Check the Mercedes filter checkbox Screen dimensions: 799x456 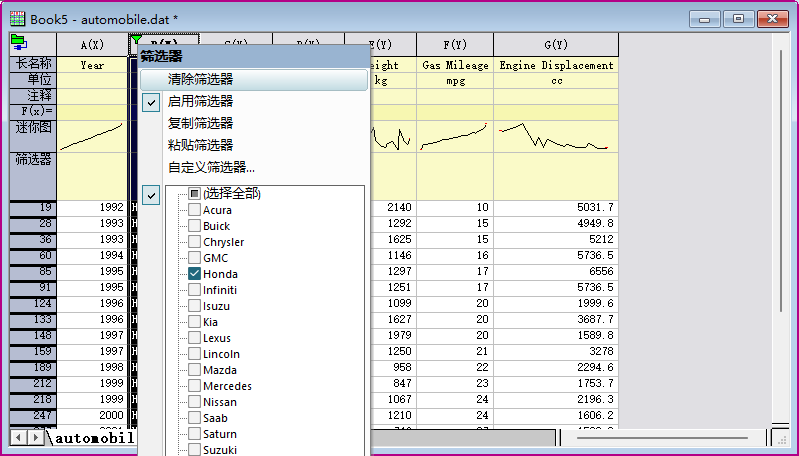(194, 386)
